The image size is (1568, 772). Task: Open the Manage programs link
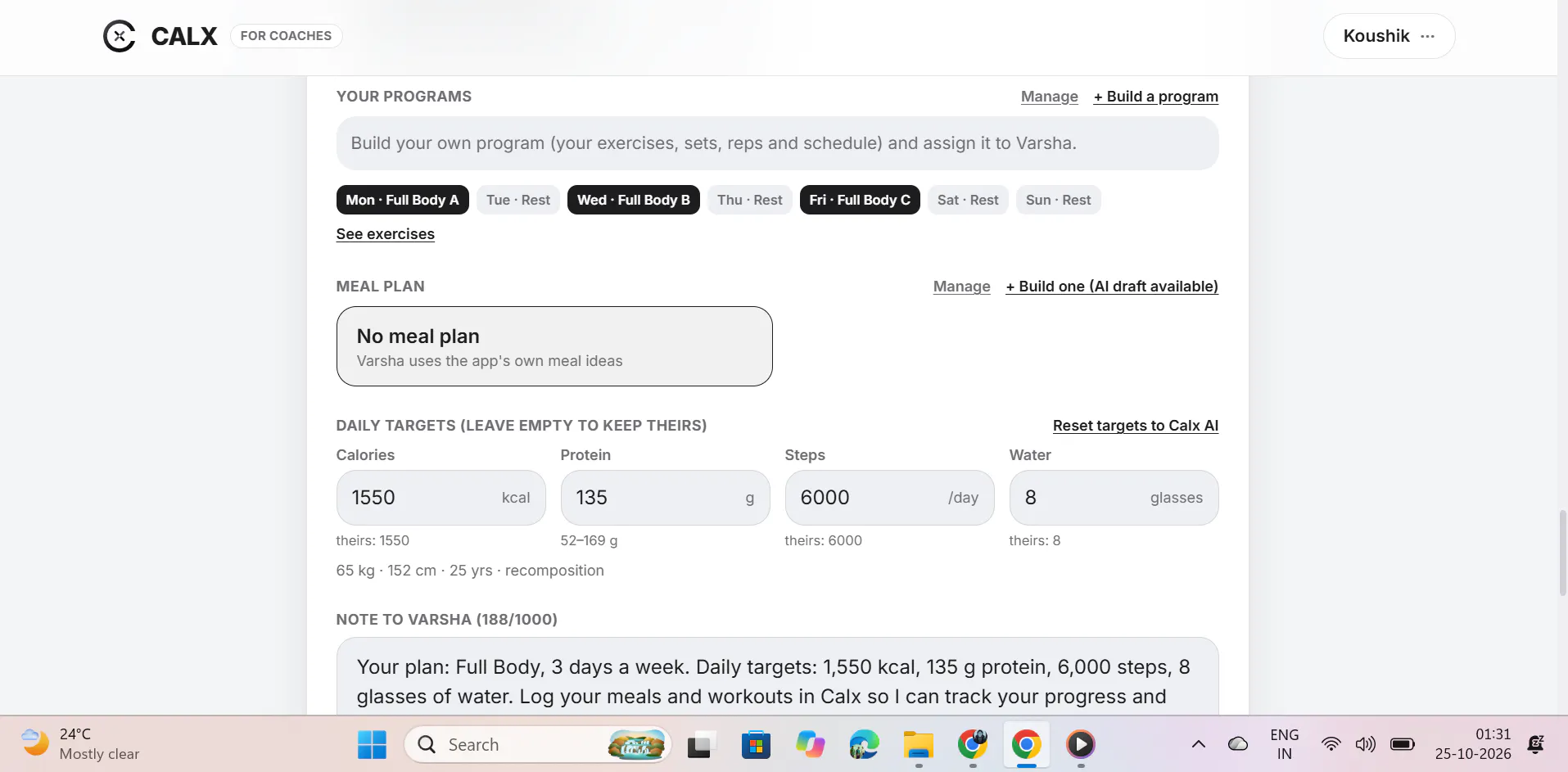[1049, 97]
